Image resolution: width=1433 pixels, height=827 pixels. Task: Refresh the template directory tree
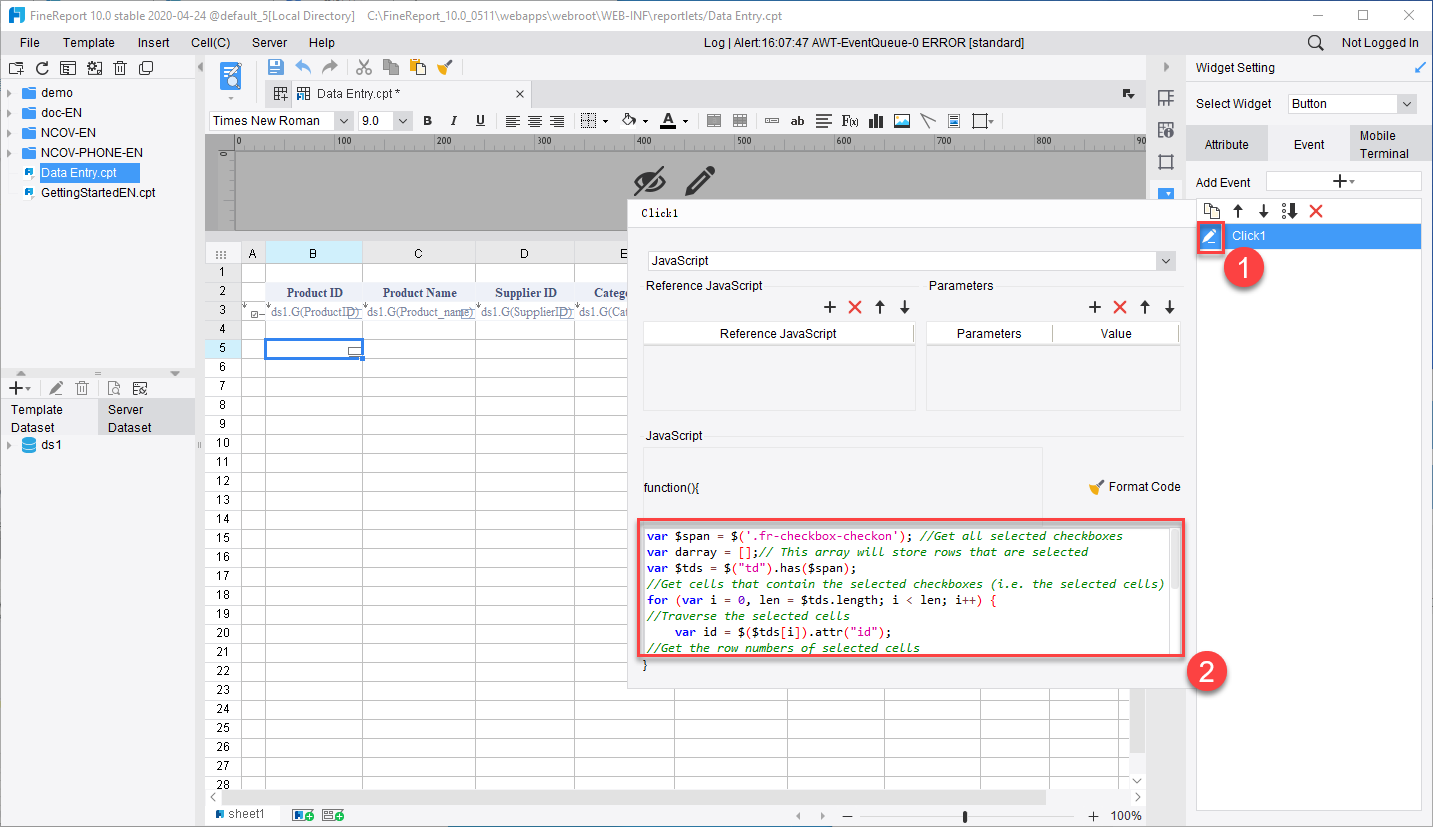(41, 67)
